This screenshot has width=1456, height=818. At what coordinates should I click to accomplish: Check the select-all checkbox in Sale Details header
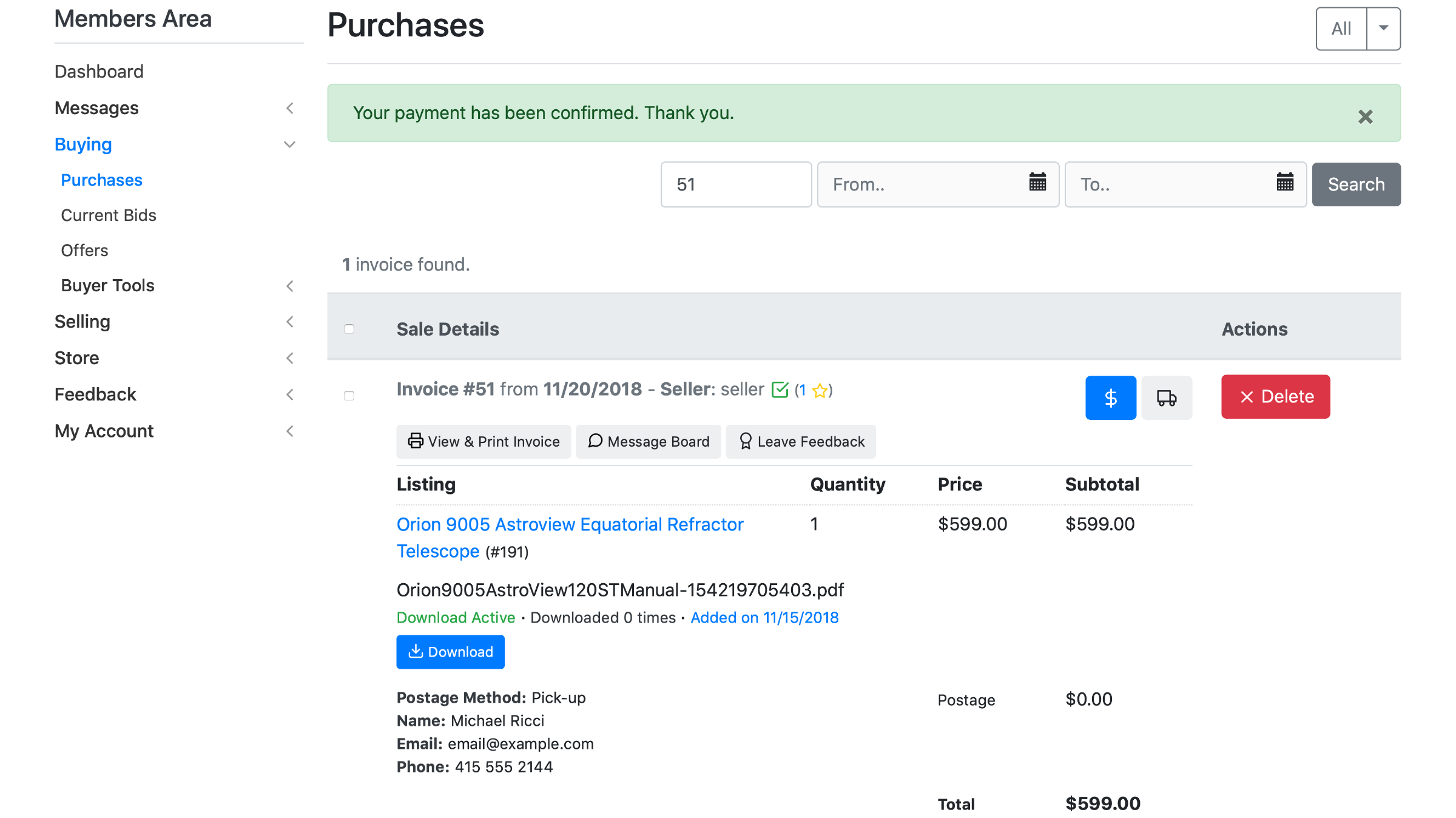click(349, 329)
